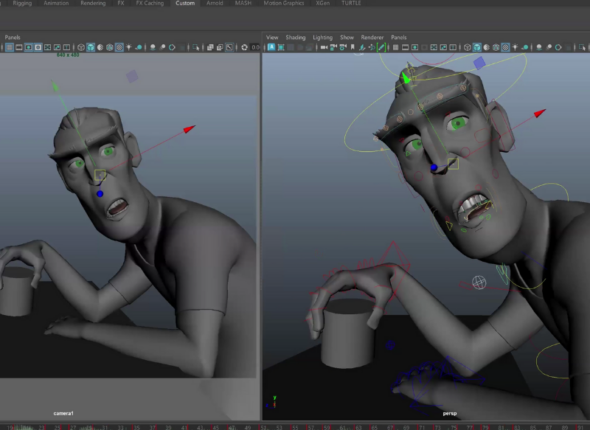The width and height of the screenshot is (590, 430).
Task: Open the Arnold shelf tab
Action: click(x=214, y=3)
